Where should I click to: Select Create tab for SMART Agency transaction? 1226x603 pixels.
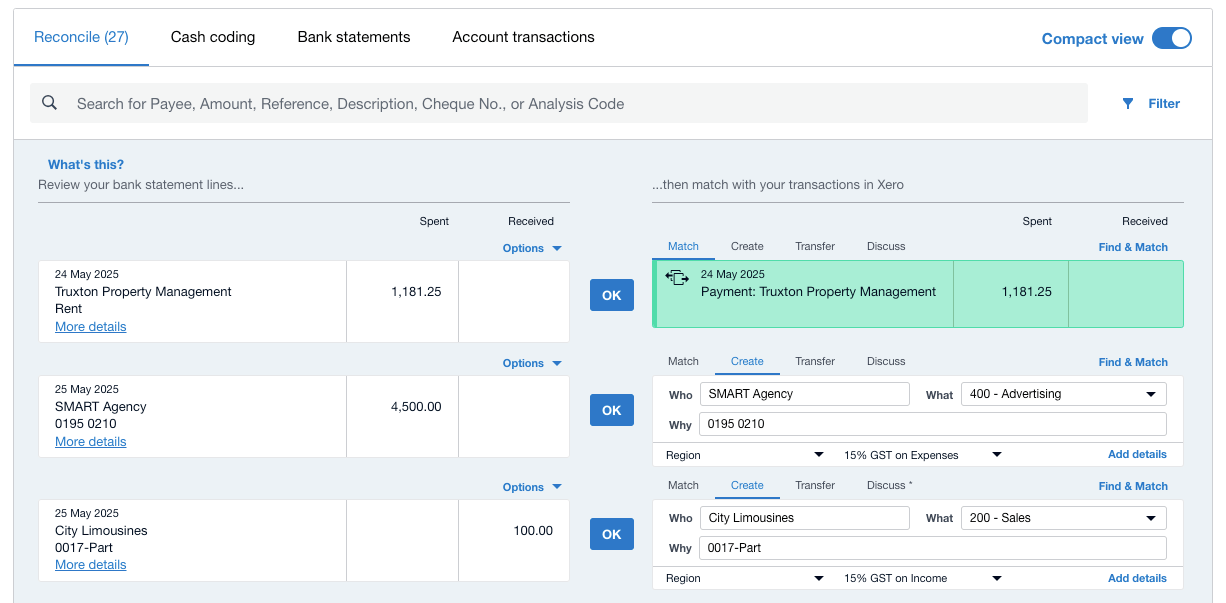[x=747, y=361]
